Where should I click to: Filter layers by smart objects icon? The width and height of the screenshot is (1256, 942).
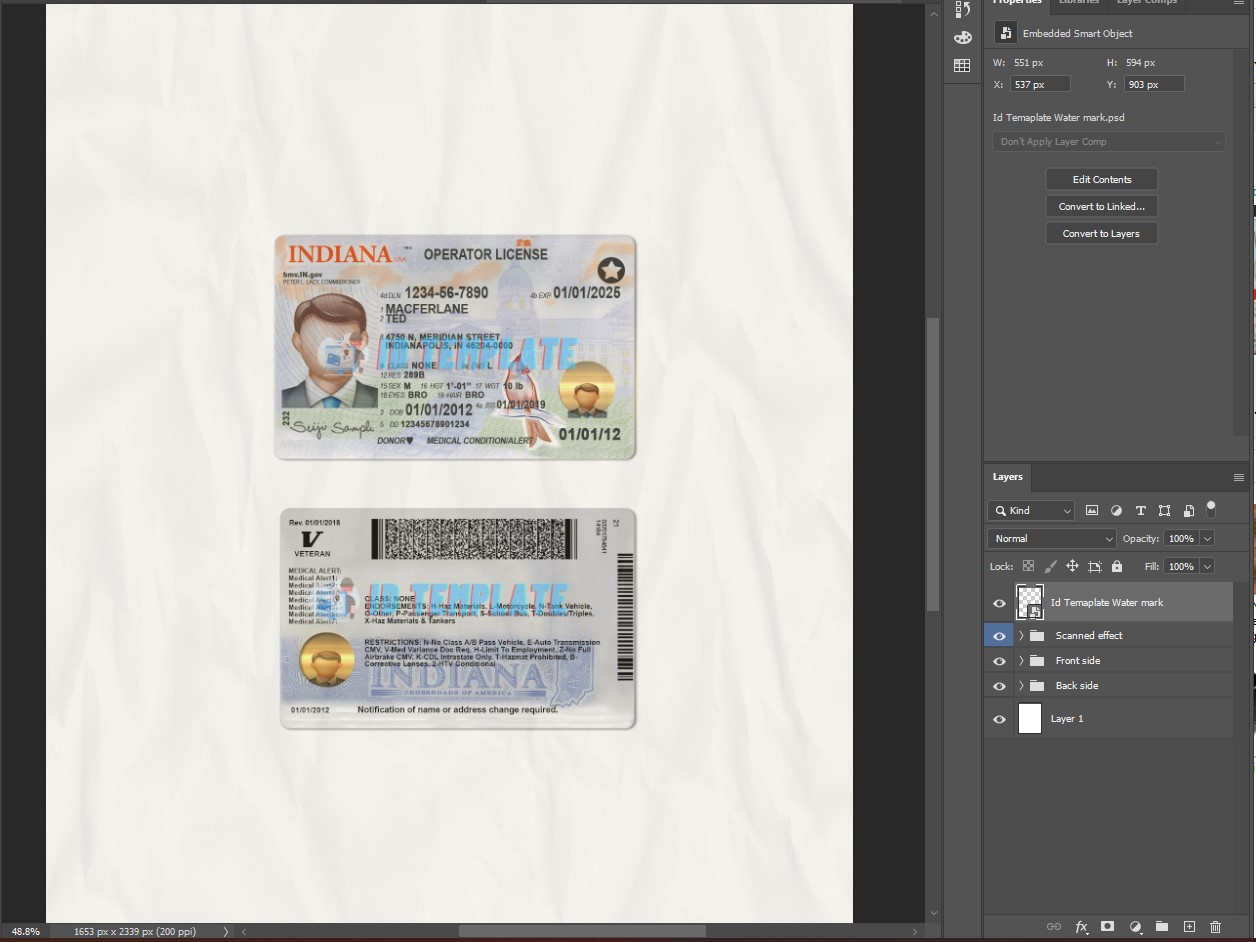click(1188, 510)
